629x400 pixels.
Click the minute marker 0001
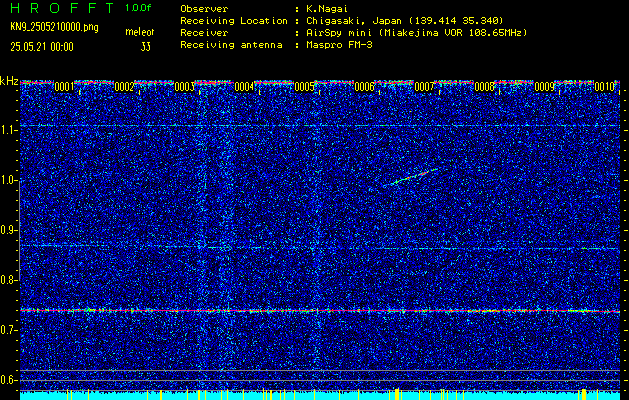pyautogui.click(x=64, y=87)
